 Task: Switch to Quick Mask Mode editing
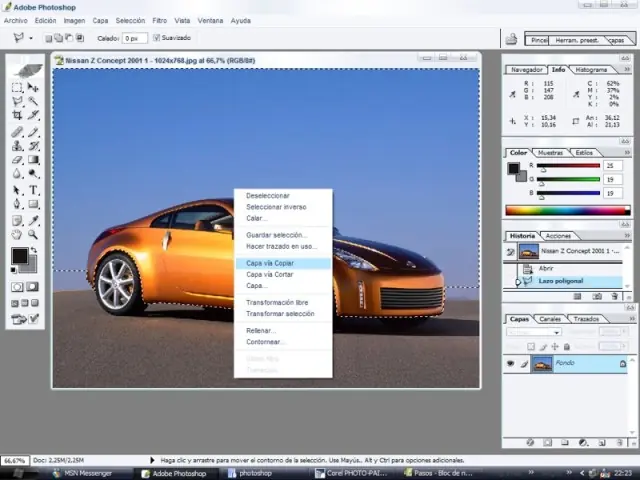click(33, 287)
